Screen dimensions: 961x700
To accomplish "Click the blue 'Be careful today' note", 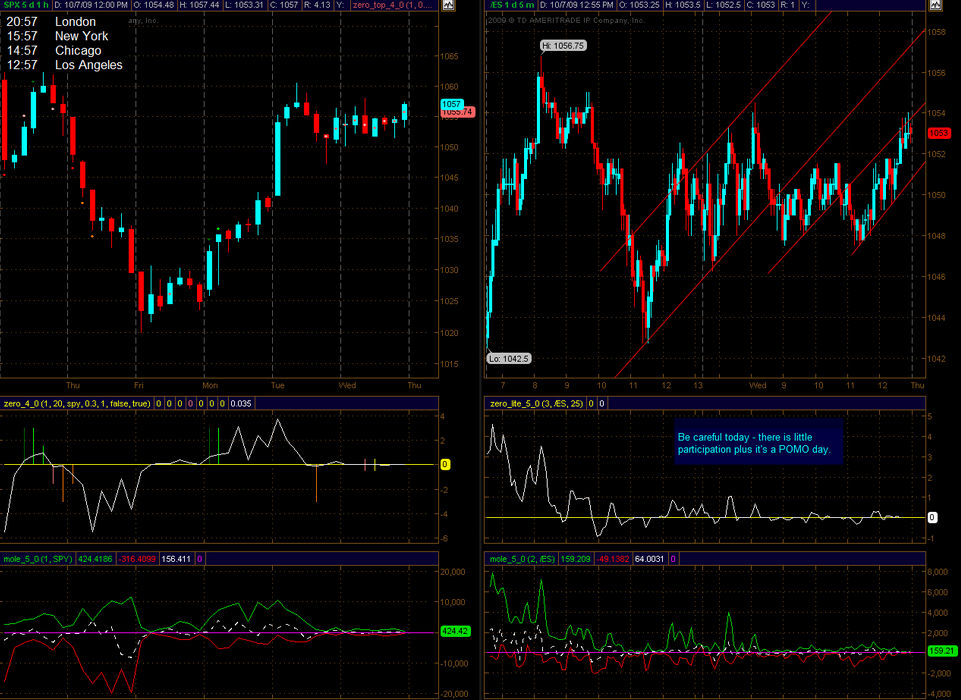I will 761,444.
